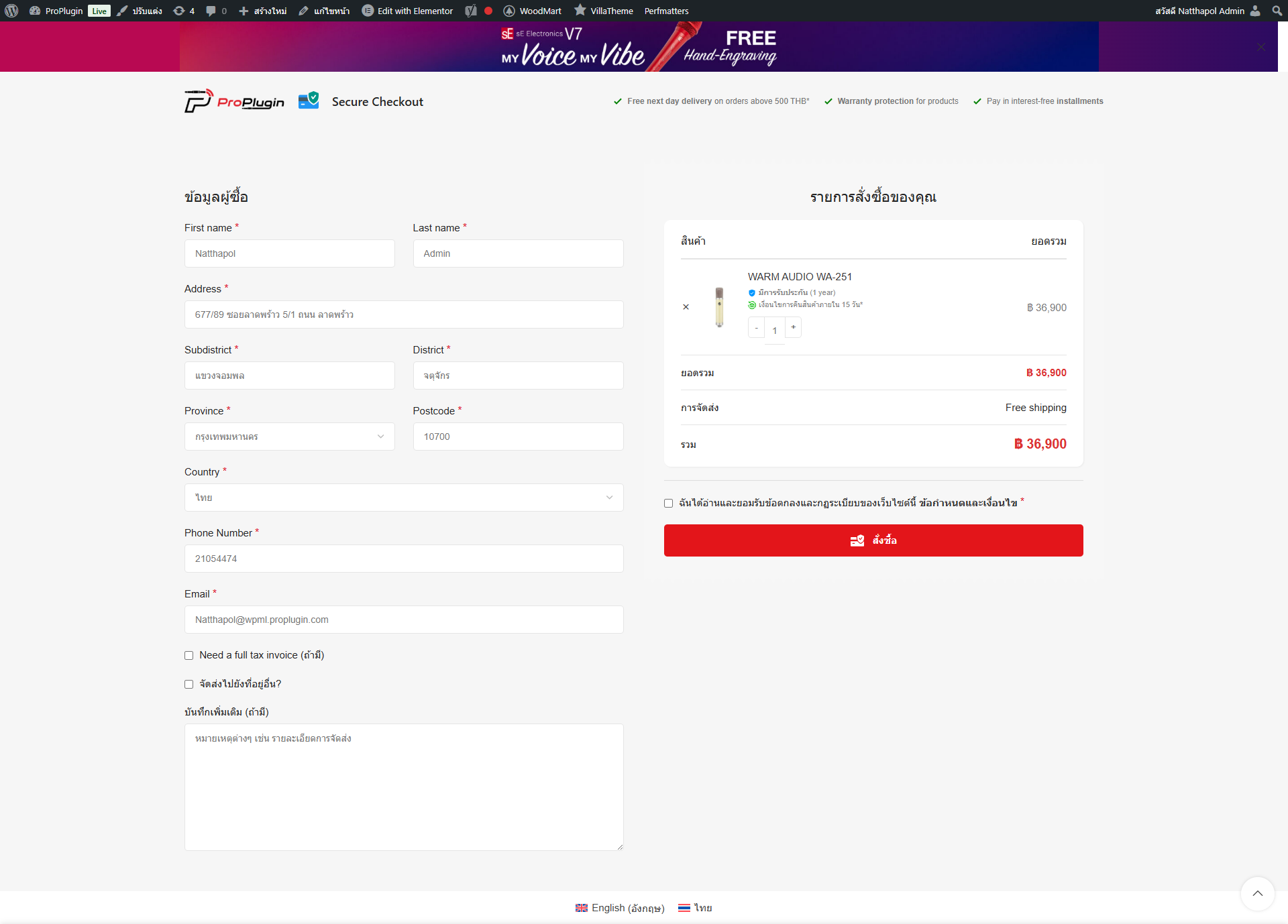Open the WordPress logo menu
1288x924 pixels.
(x=11, y=11)
